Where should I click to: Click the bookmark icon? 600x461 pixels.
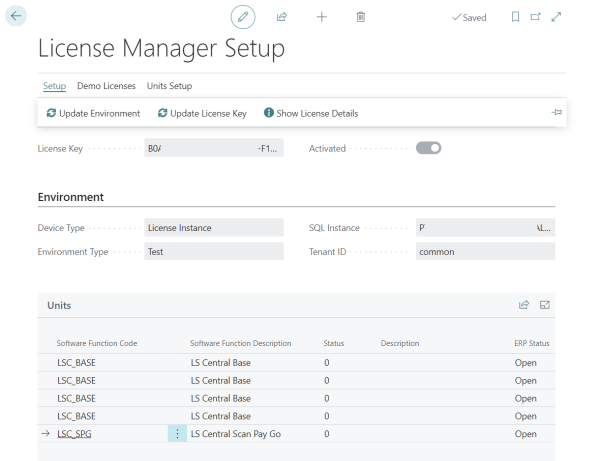coord(515,17)
